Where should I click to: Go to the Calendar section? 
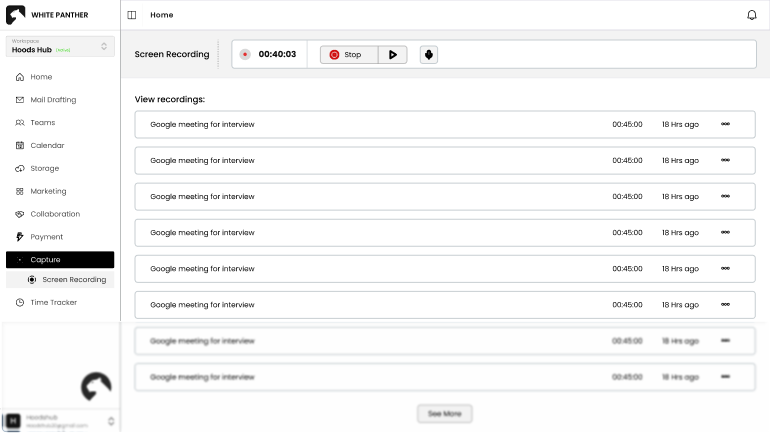pos(46,145)
